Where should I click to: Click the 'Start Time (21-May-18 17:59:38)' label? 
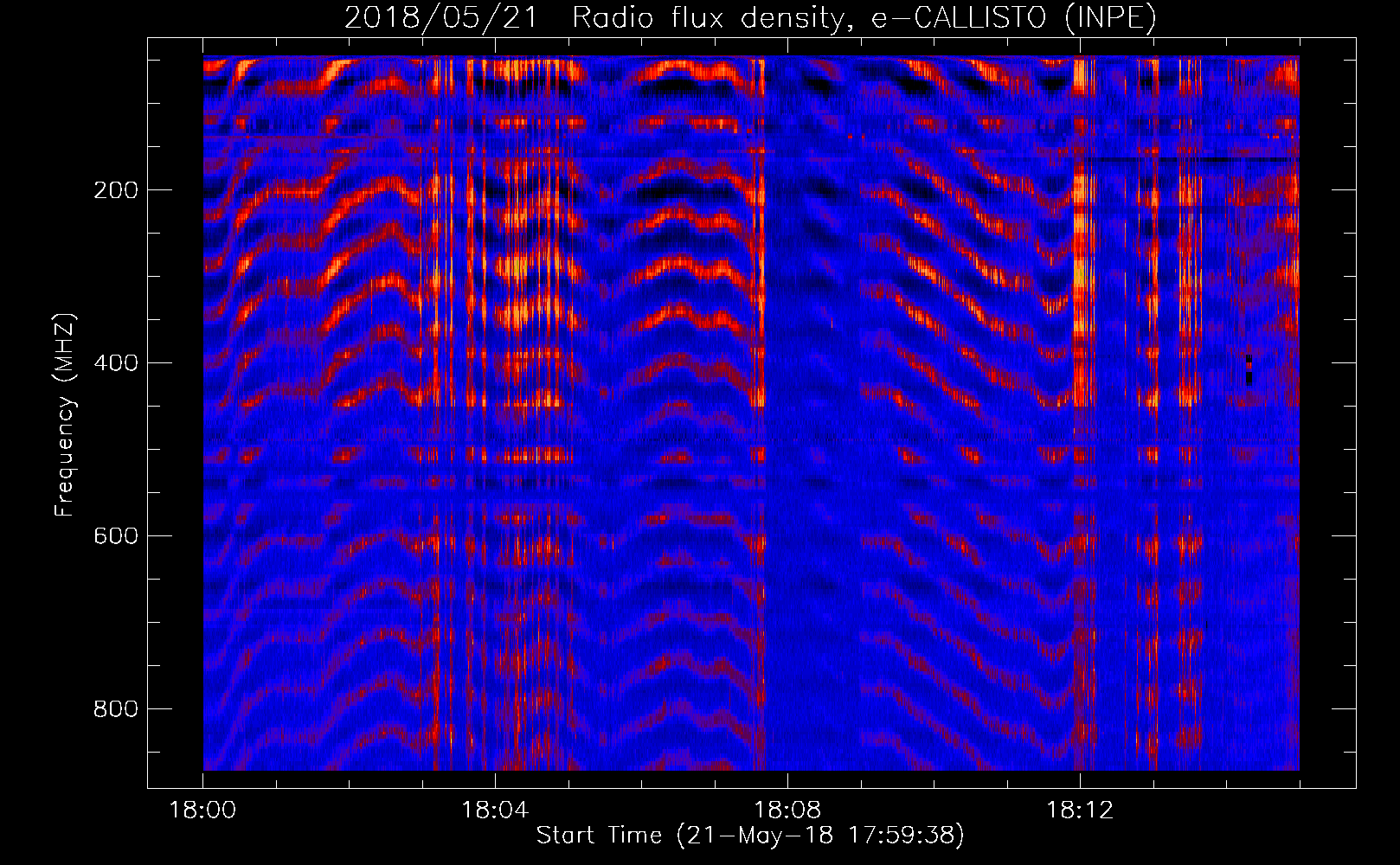750,836
